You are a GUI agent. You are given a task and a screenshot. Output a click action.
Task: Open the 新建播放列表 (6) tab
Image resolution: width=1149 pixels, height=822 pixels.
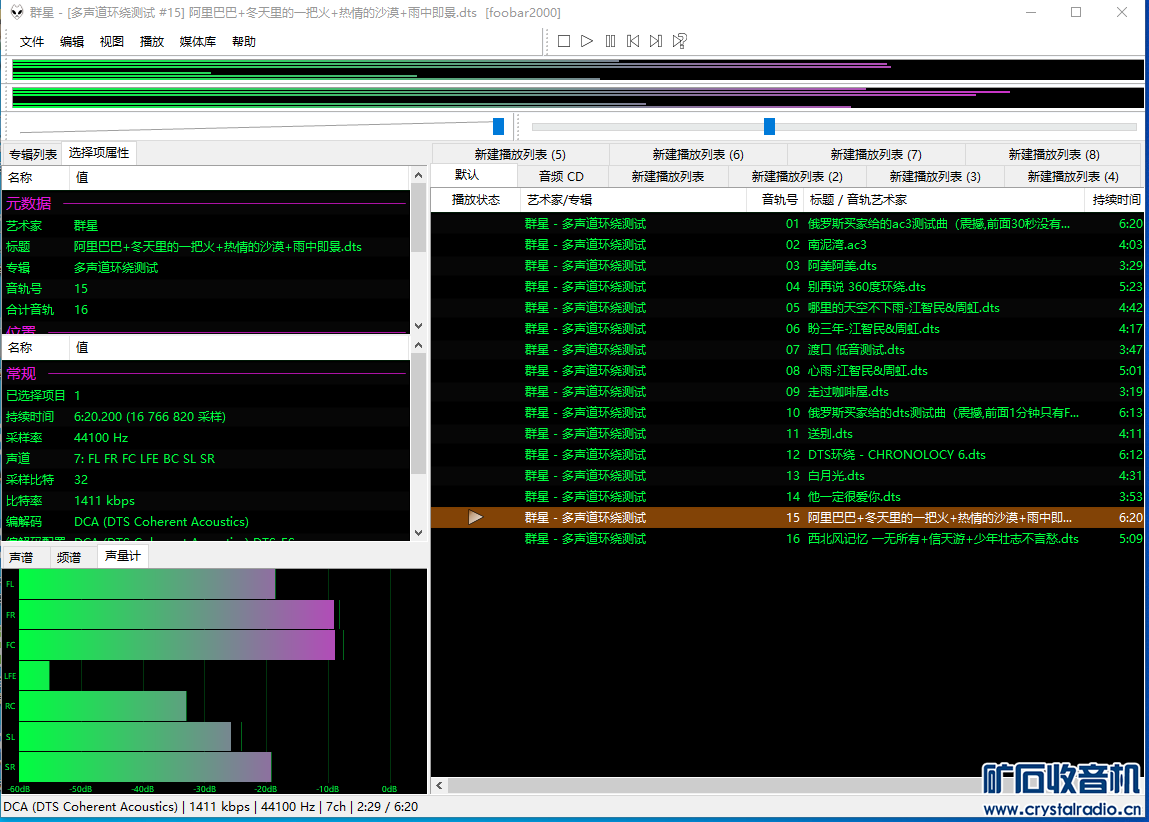(x=698, y=155)
